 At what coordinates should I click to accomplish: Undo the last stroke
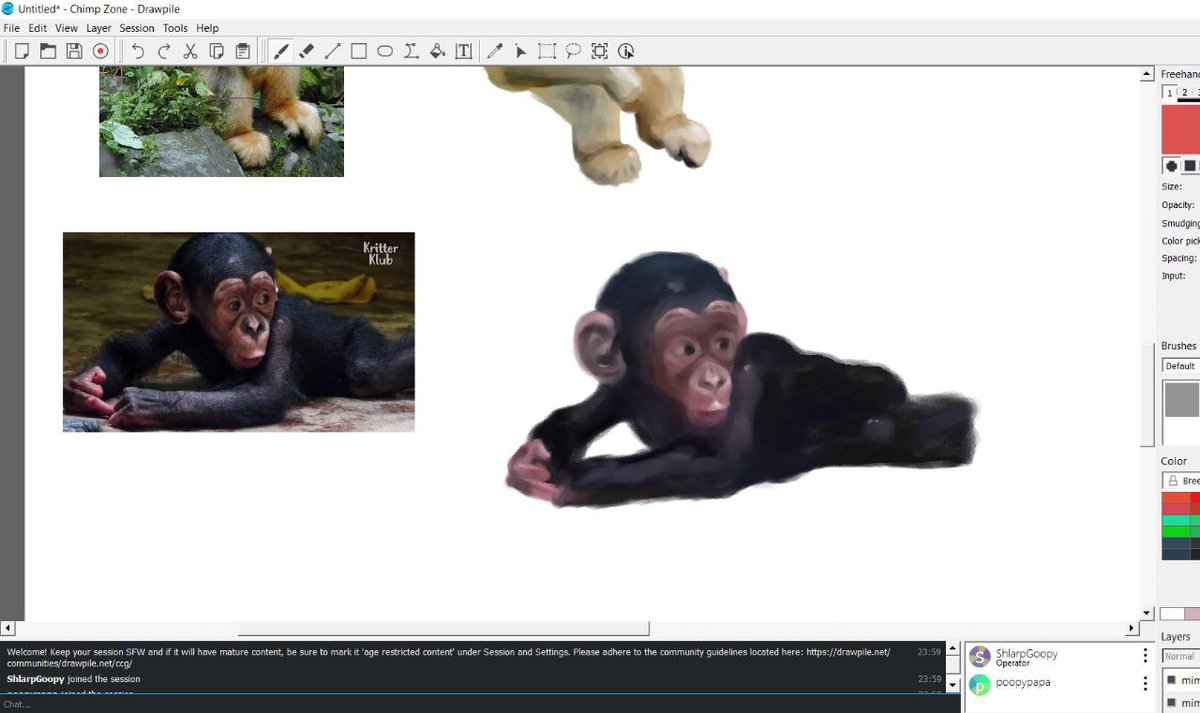[x=138, y=51]
